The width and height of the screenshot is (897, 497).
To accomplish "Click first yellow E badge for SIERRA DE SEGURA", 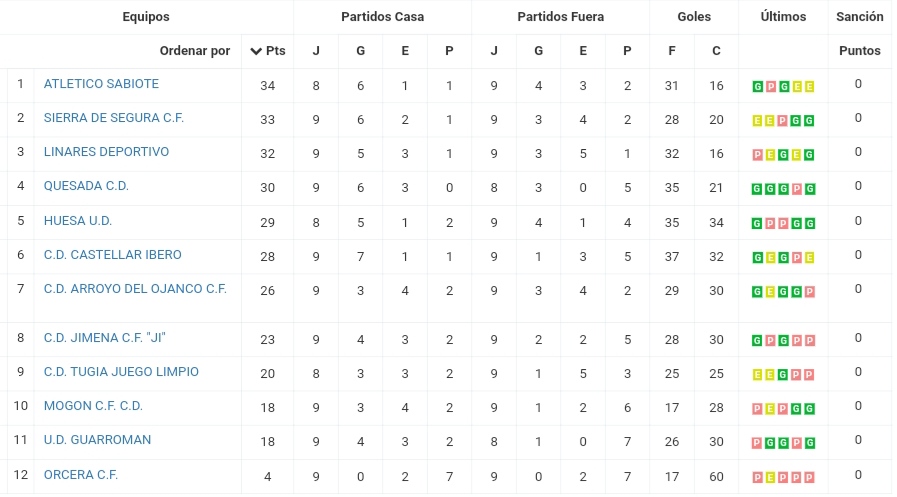I will [x=757, y=121].
